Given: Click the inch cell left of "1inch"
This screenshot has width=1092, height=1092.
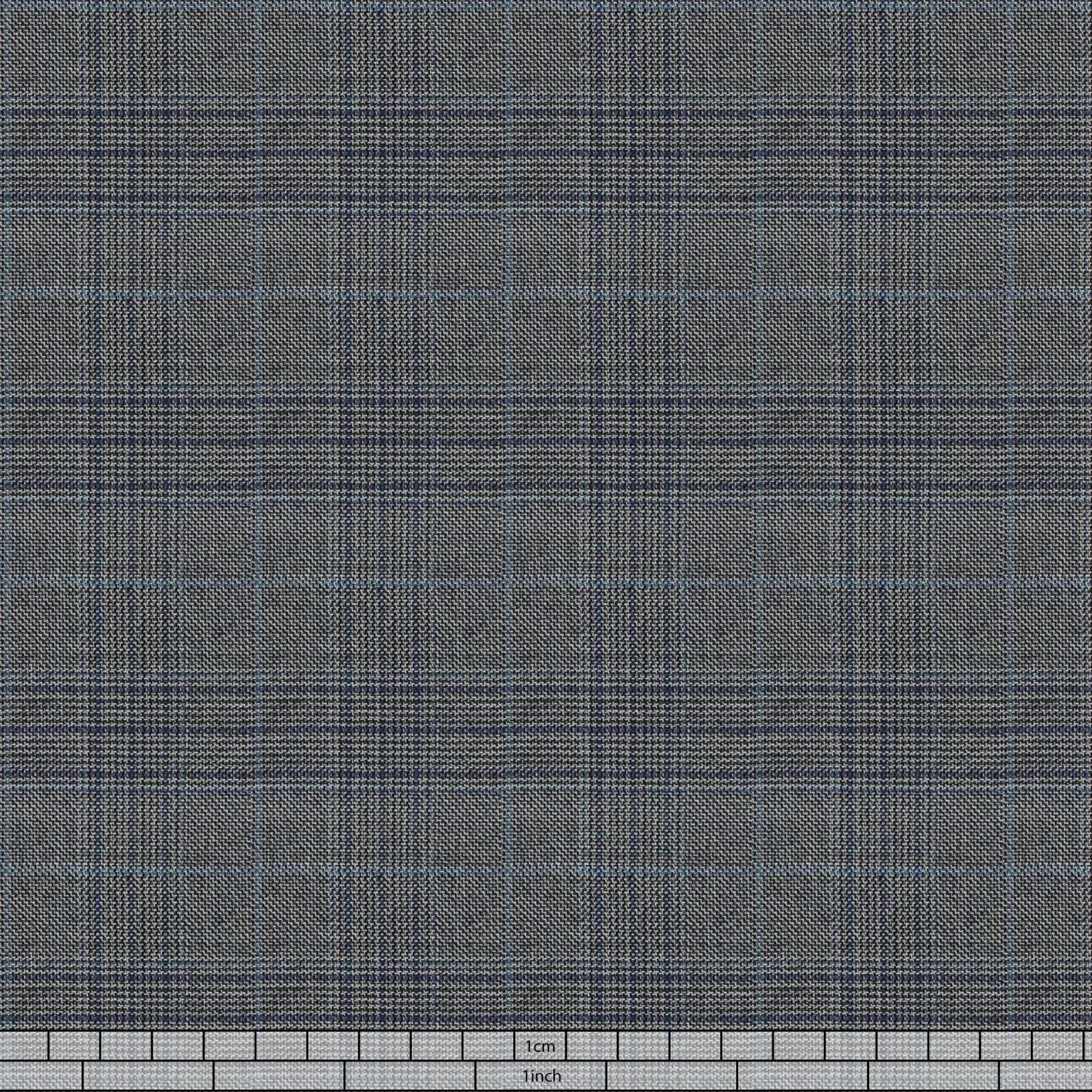Looking at the screenshot, I should point(411,1076).
